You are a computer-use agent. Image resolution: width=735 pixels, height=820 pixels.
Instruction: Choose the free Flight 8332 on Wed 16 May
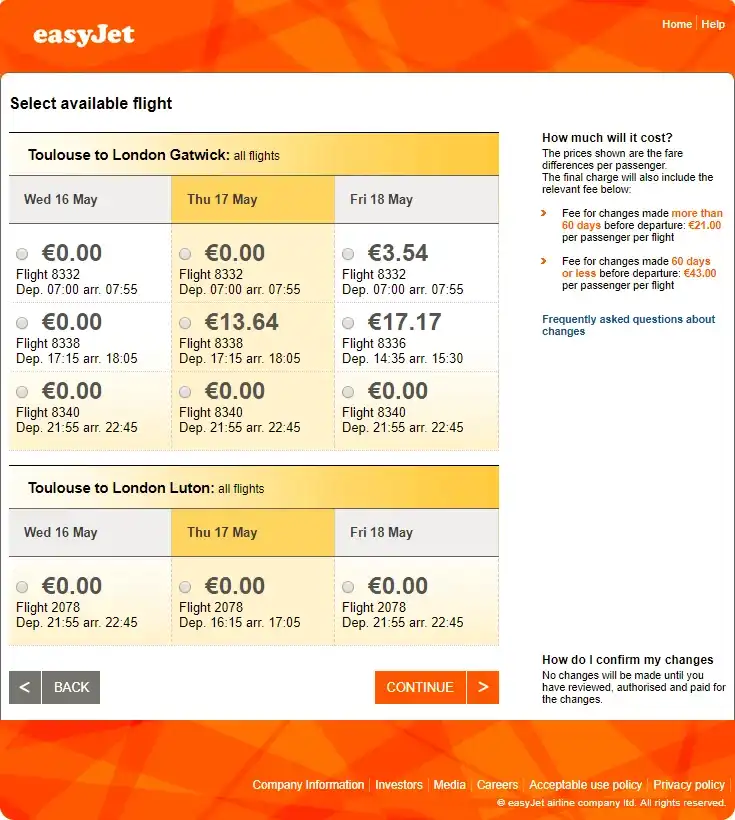23,253
